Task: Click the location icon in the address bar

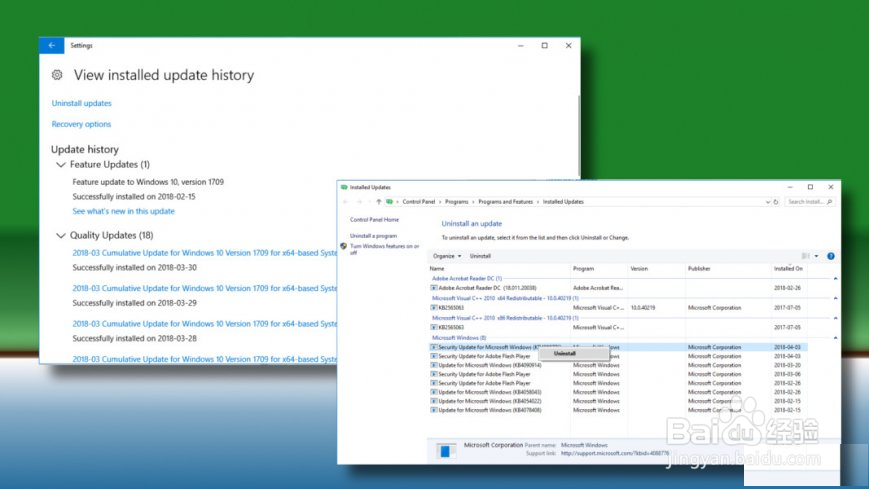Action: point(390,202)
